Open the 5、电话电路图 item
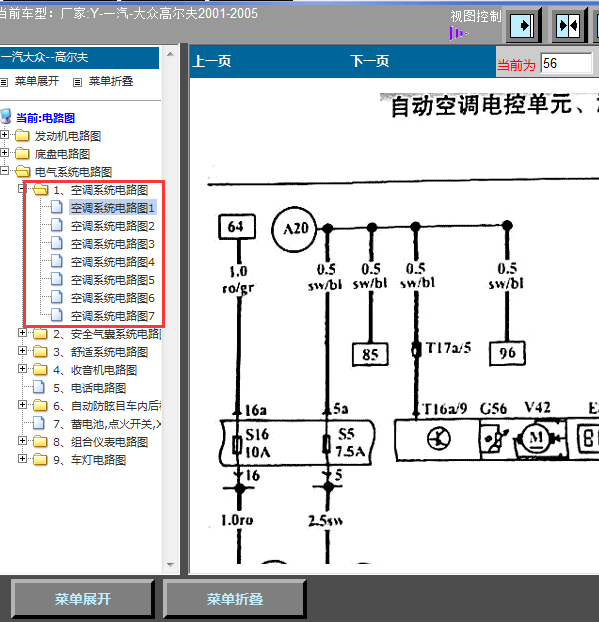The width and height of the screenshot is (599, 622). (x=90, y=388)
